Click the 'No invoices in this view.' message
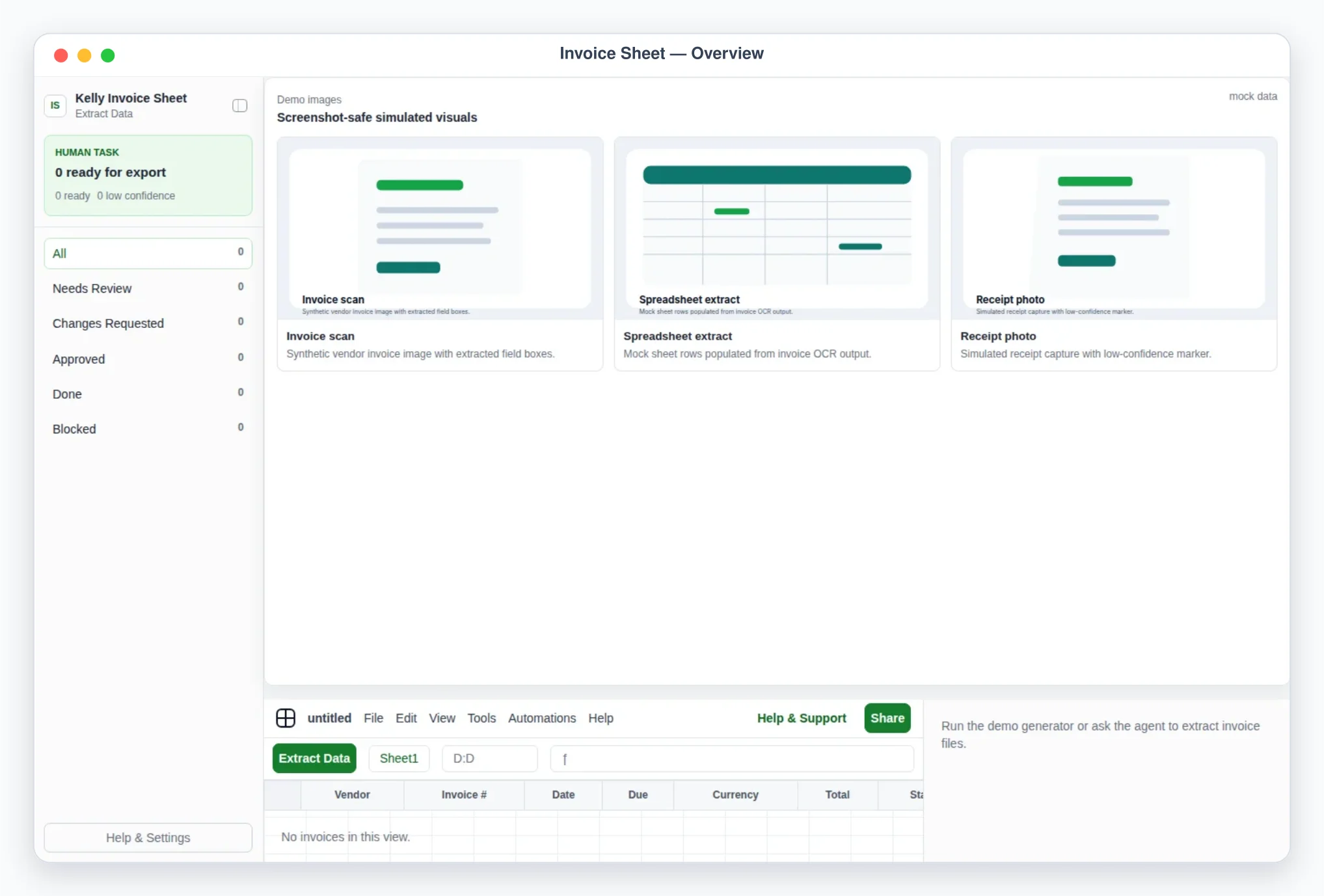The height and width of the screenshot is (896, 1324). click(345, 837)
